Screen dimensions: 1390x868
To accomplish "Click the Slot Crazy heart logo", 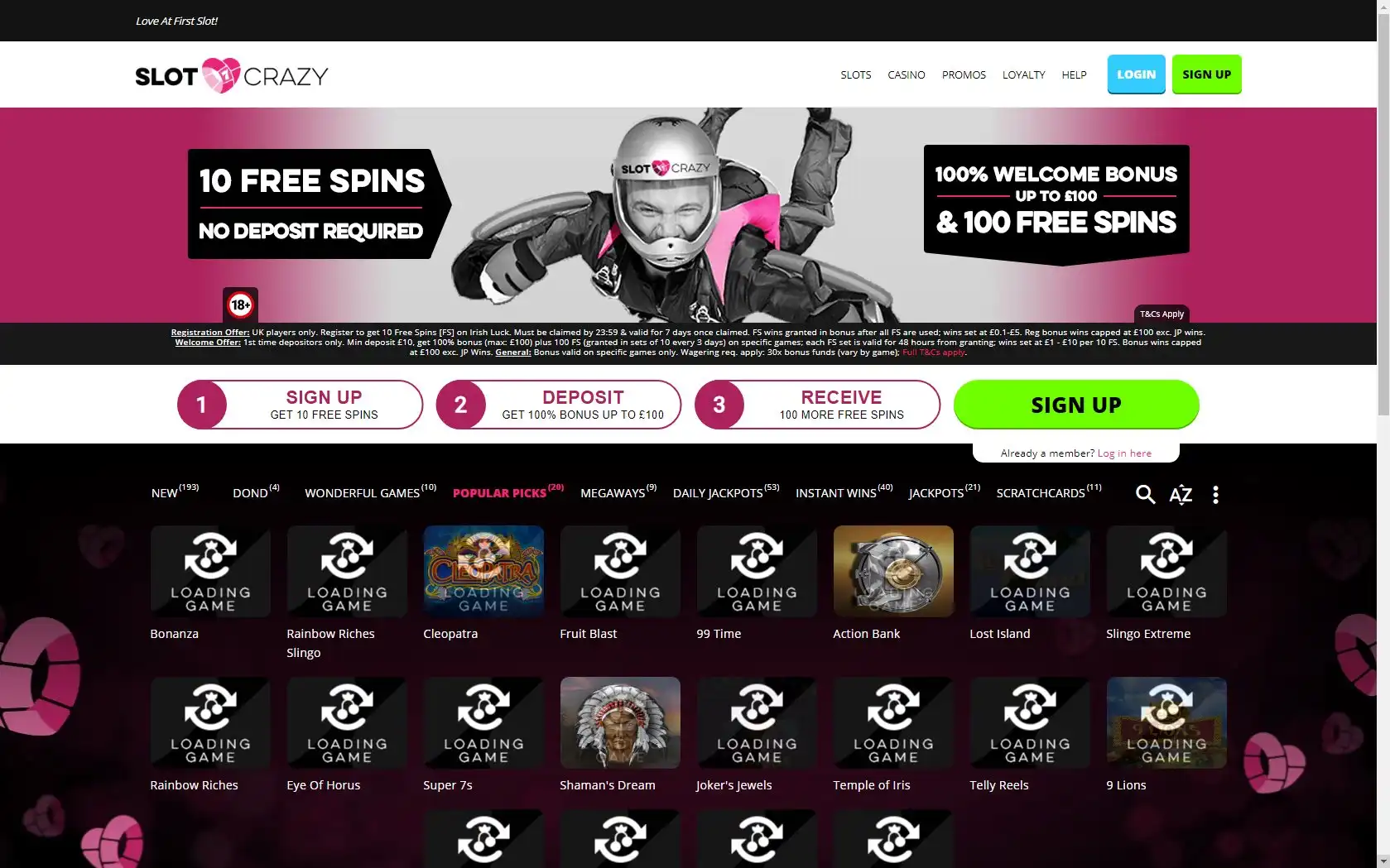I will pos(232,75).
